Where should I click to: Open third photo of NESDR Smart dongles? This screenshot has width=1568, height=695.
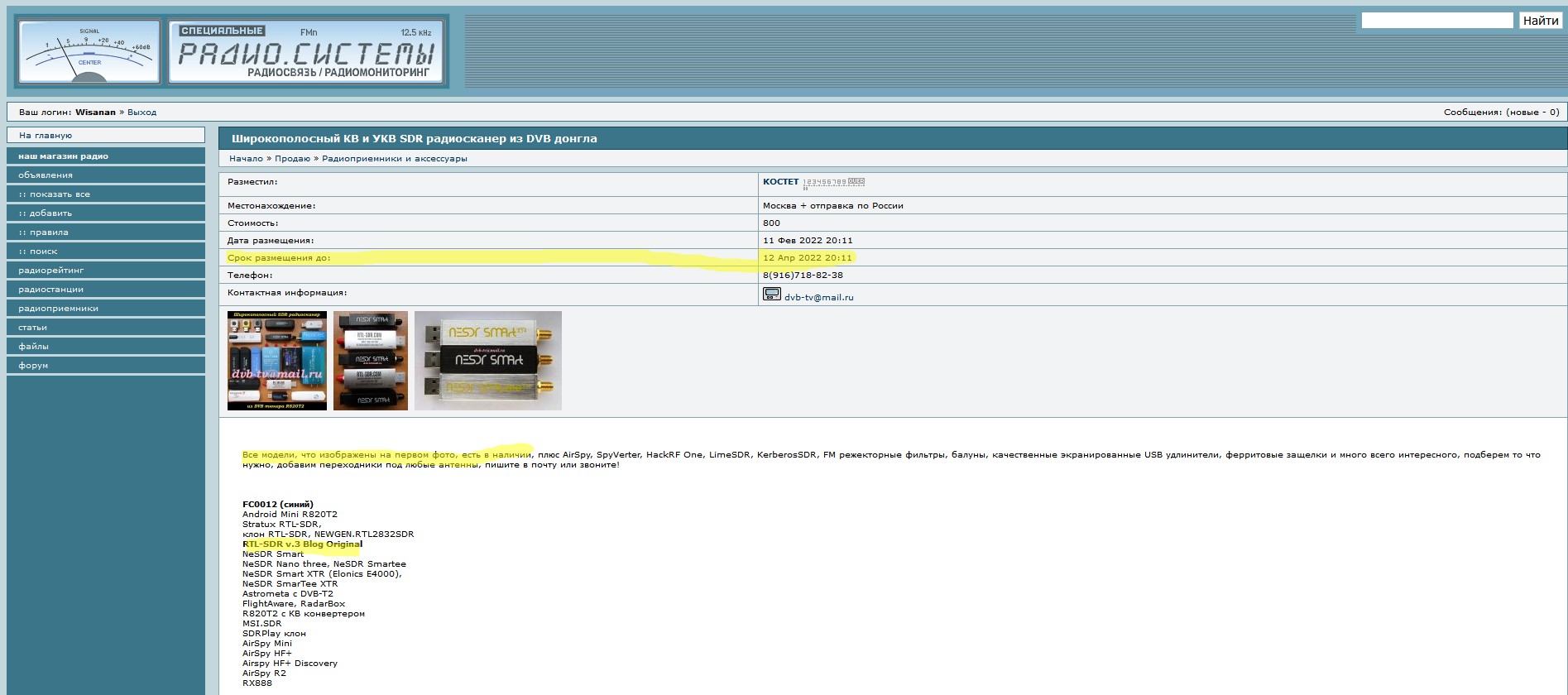pyautogui.click(x=488, y=361)
